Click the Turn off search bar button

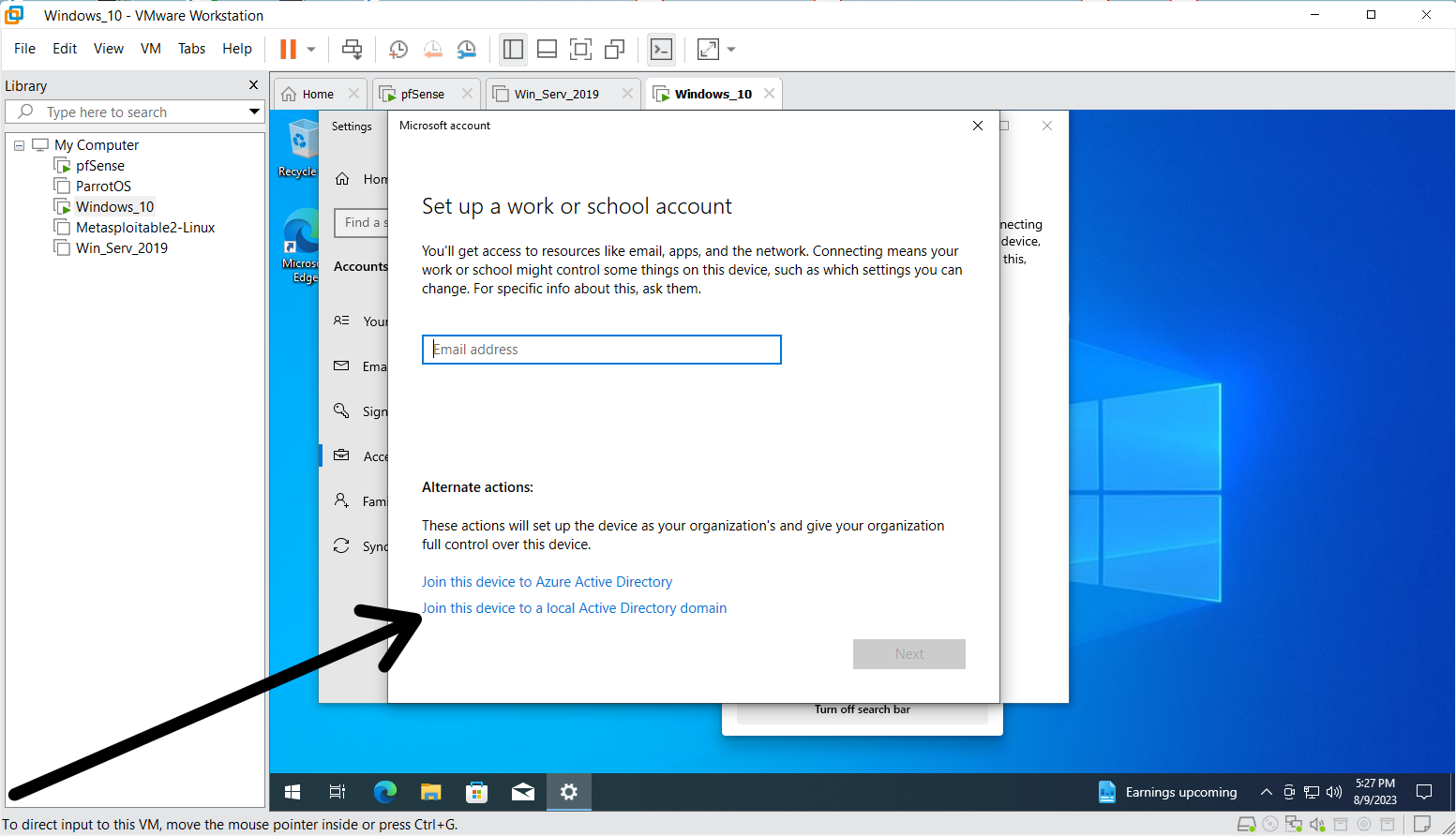click(x=863, y=710)
